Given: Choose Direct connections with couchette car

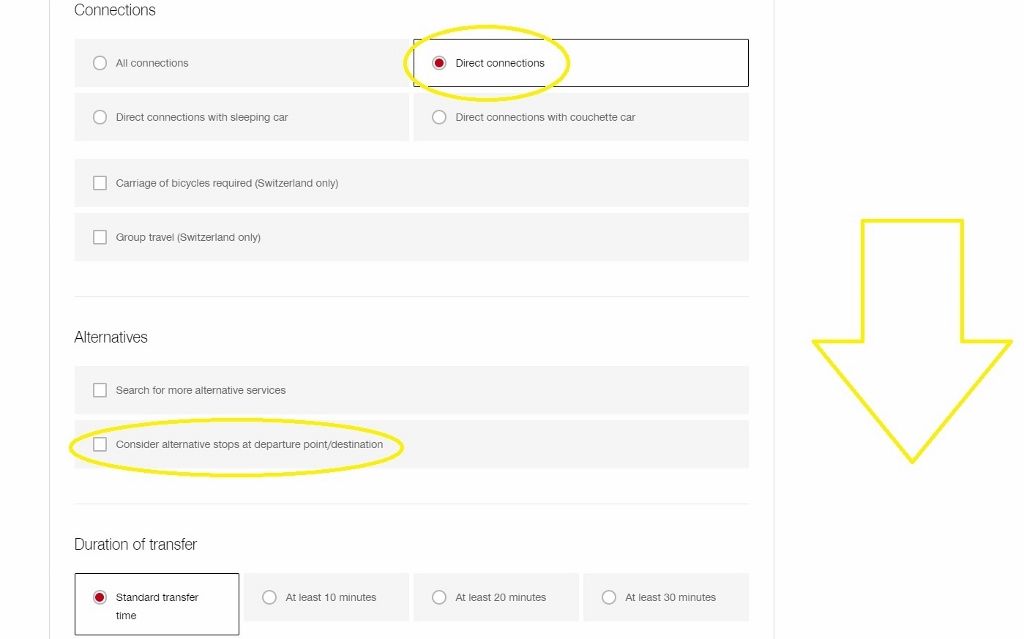Looking at the screenshot, I should [x=439, y=116].
